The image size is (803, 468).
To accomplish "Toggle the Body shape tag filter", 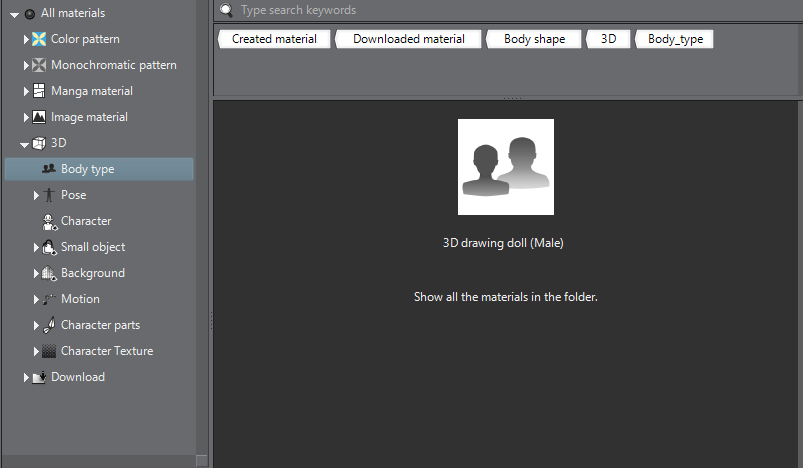I will pyautogui.click(x=534, y=39).
